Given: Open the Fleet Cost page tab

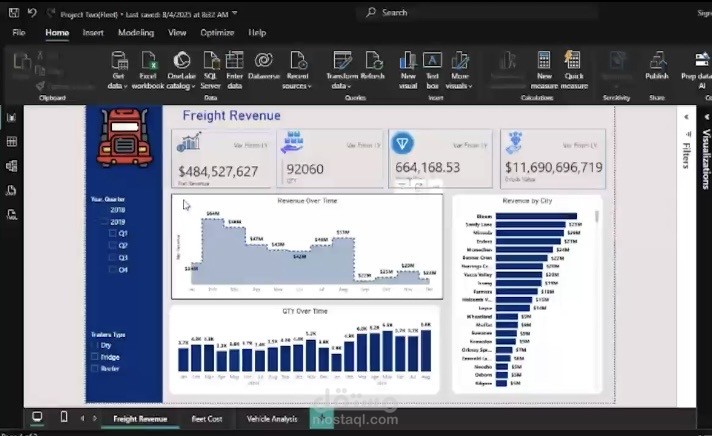Looking at the screenshot, I should pos(207,419).
